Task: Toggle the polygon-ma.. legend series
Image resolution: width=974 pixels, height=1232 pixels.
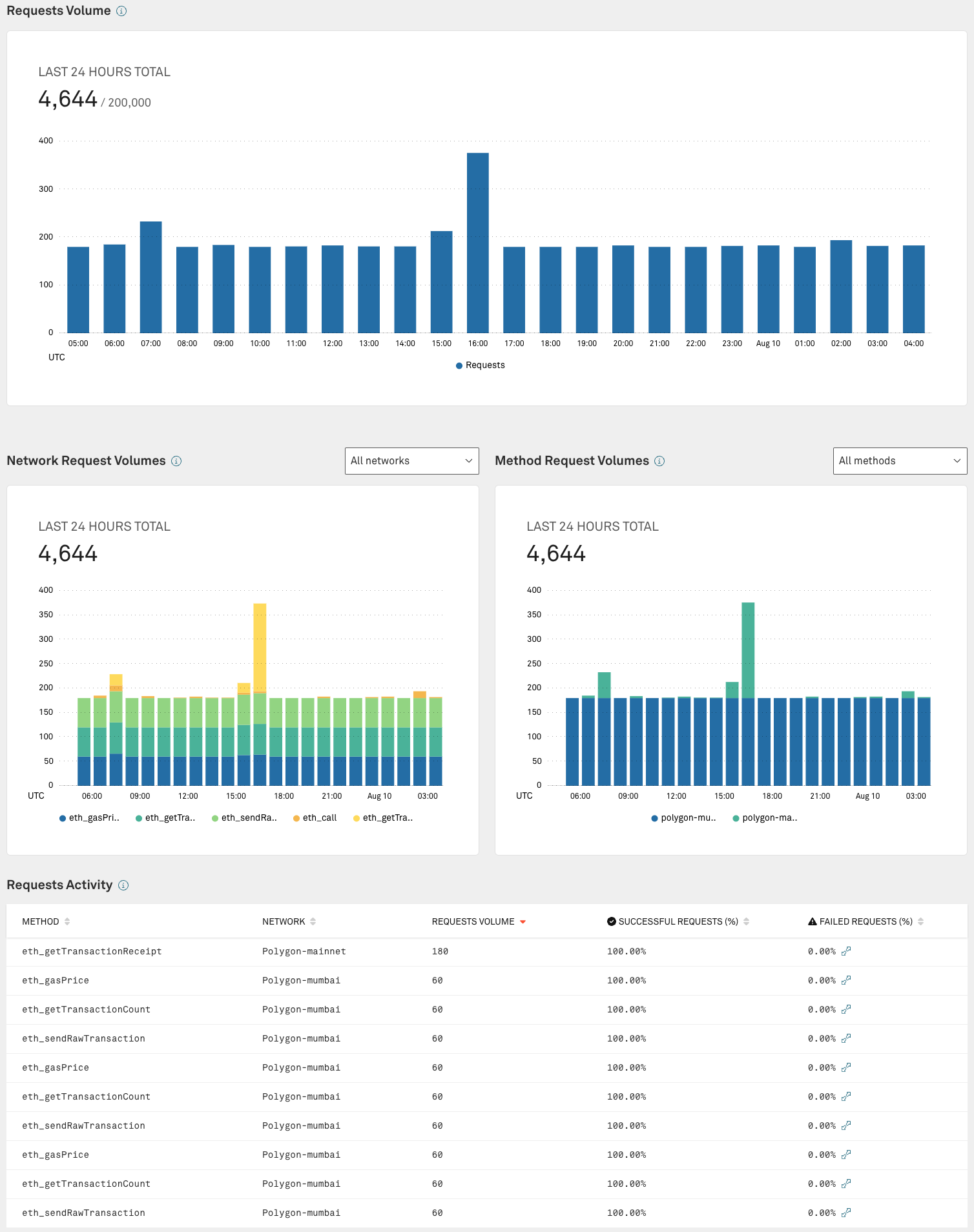Action: pyautogui.click(x=765, y=818)
